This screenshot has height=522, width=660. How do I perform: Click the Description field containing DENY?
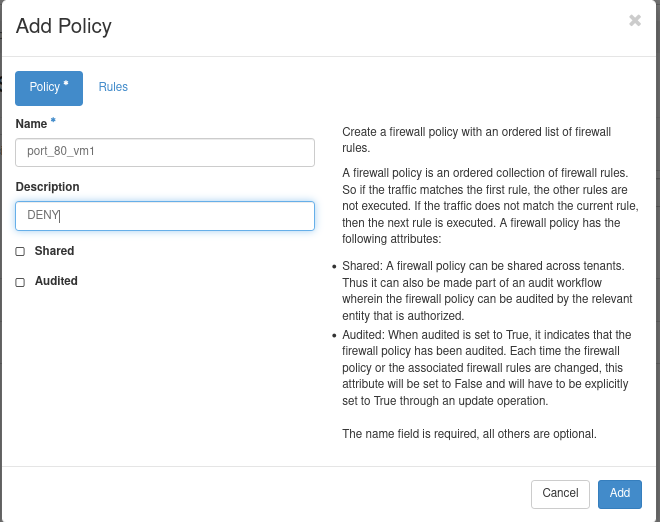click(165, 215)
